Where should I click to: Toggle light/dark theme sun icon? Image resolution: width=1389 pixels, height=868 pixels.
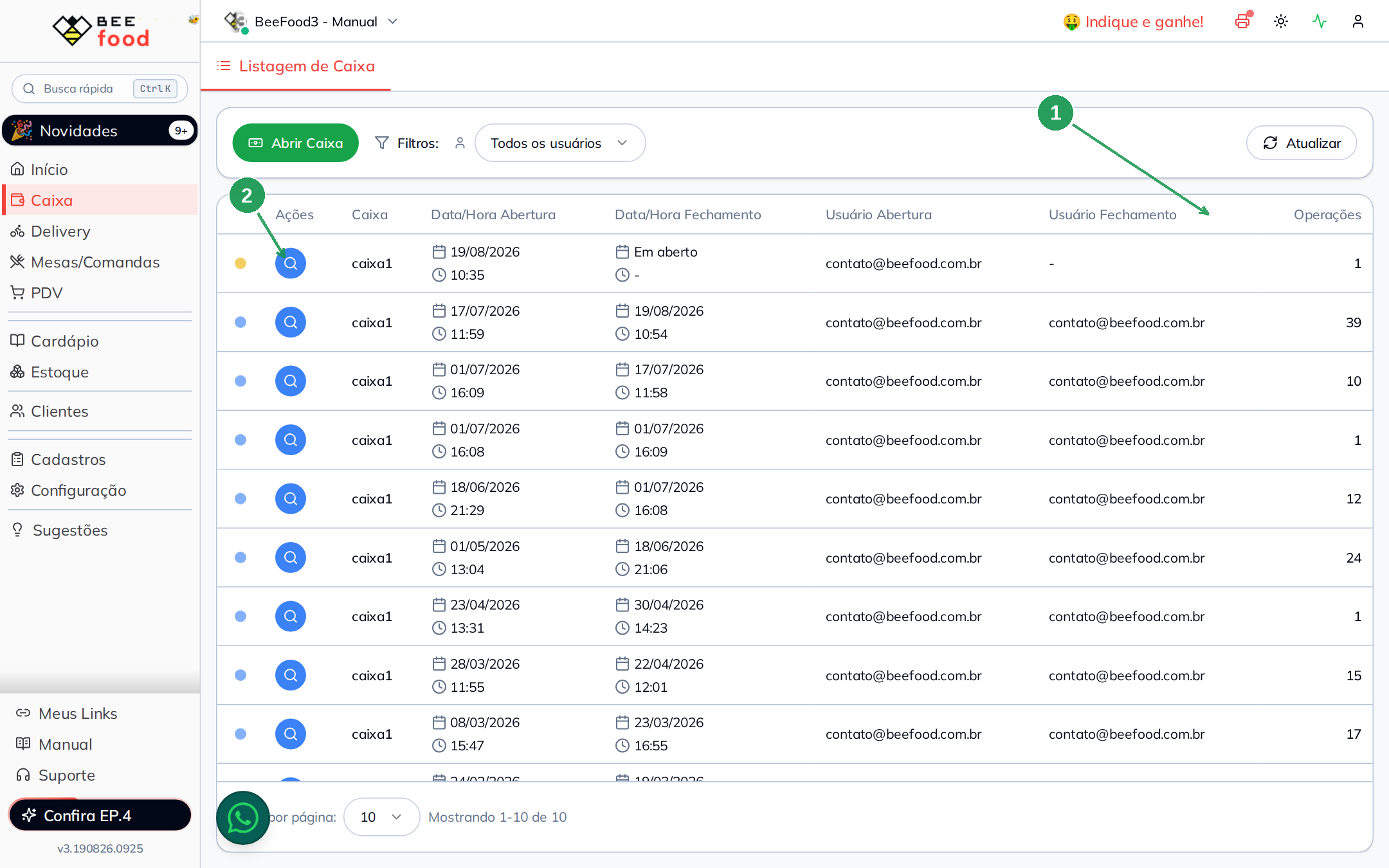click(x=1281, y=21)
